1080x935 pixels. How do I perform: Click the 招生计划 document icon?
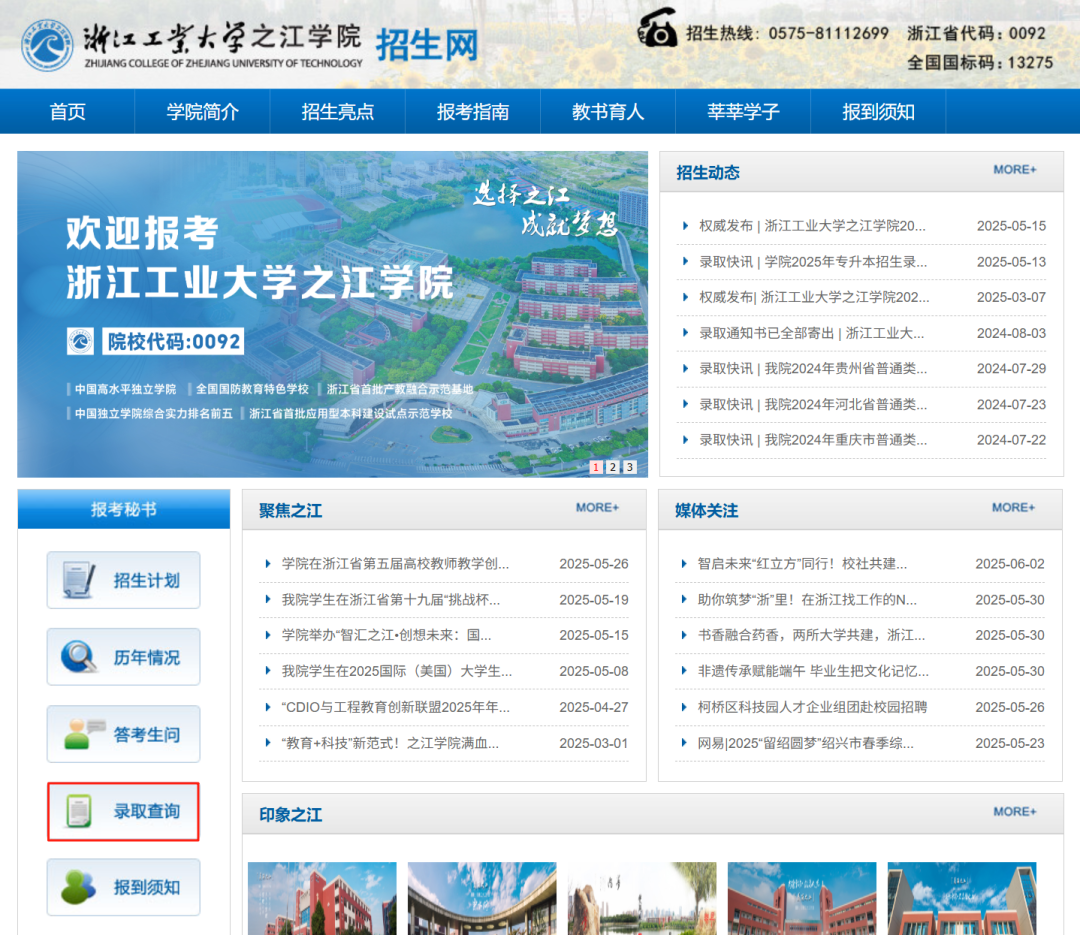click(x=79, y=580)
